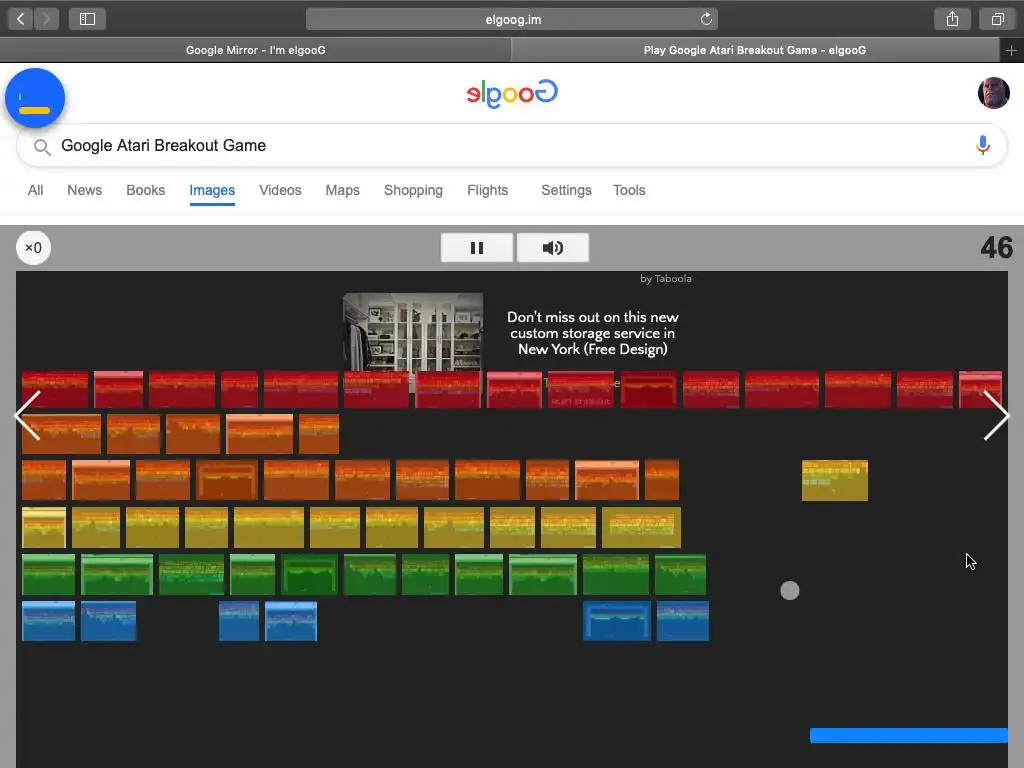1024x768 pixels.
Task: Pause the Breakout game
Action: tap(477, 248)
